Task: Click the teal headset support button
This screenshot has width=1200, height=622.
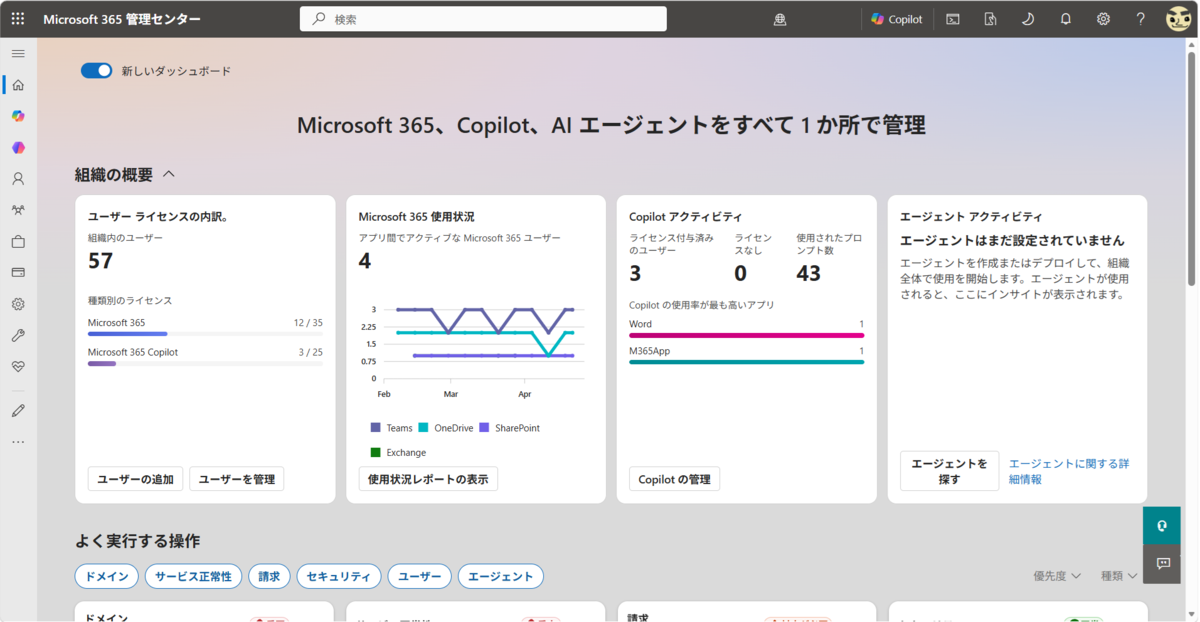Action: 1162,525
